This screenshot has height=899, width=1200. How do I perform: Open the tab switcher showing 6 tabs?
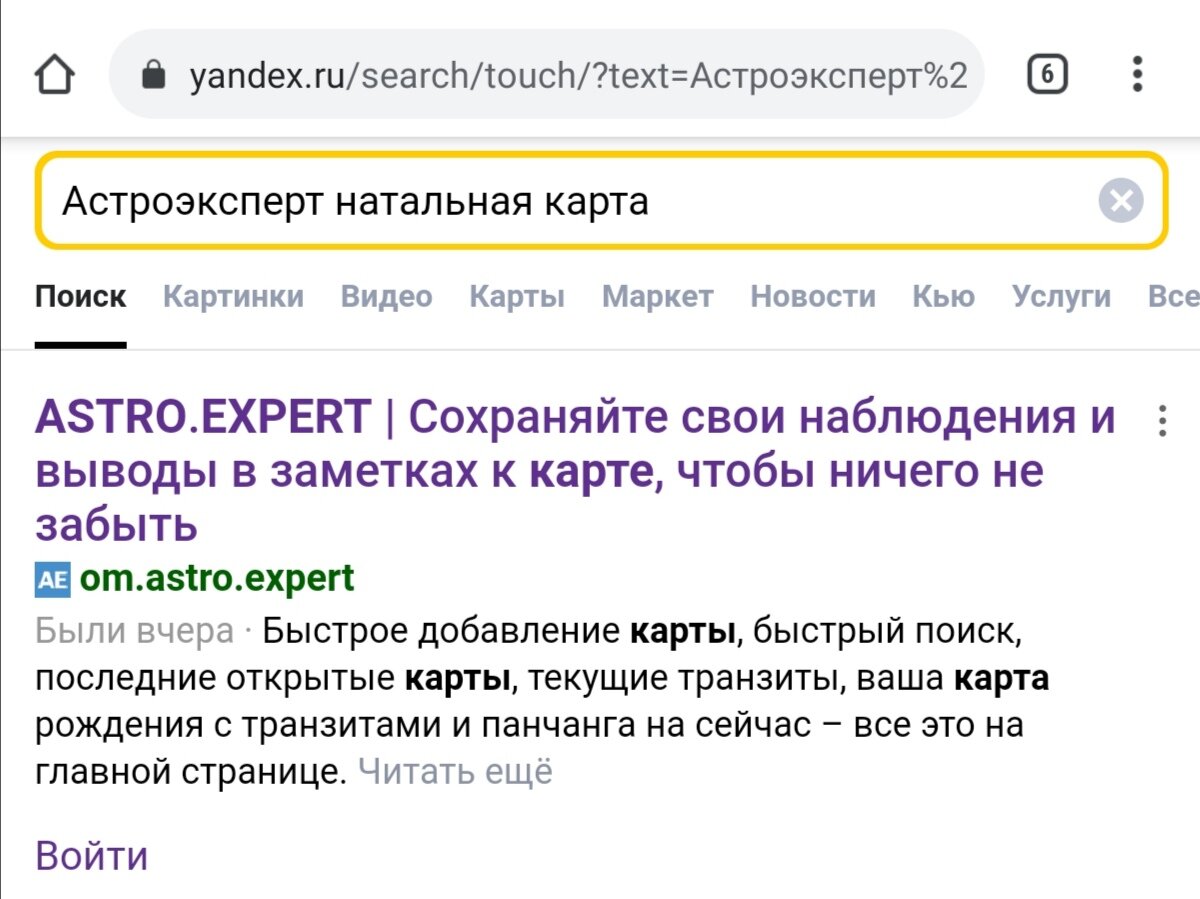pos(1046,75)
